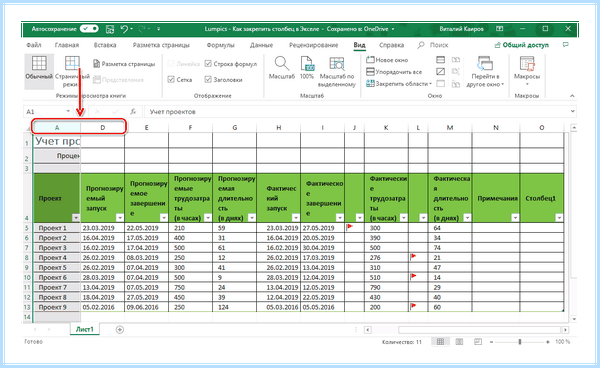This screenshot has width=600, height=368.
Task: Undo the last action
Action: (x=124, y=29)
